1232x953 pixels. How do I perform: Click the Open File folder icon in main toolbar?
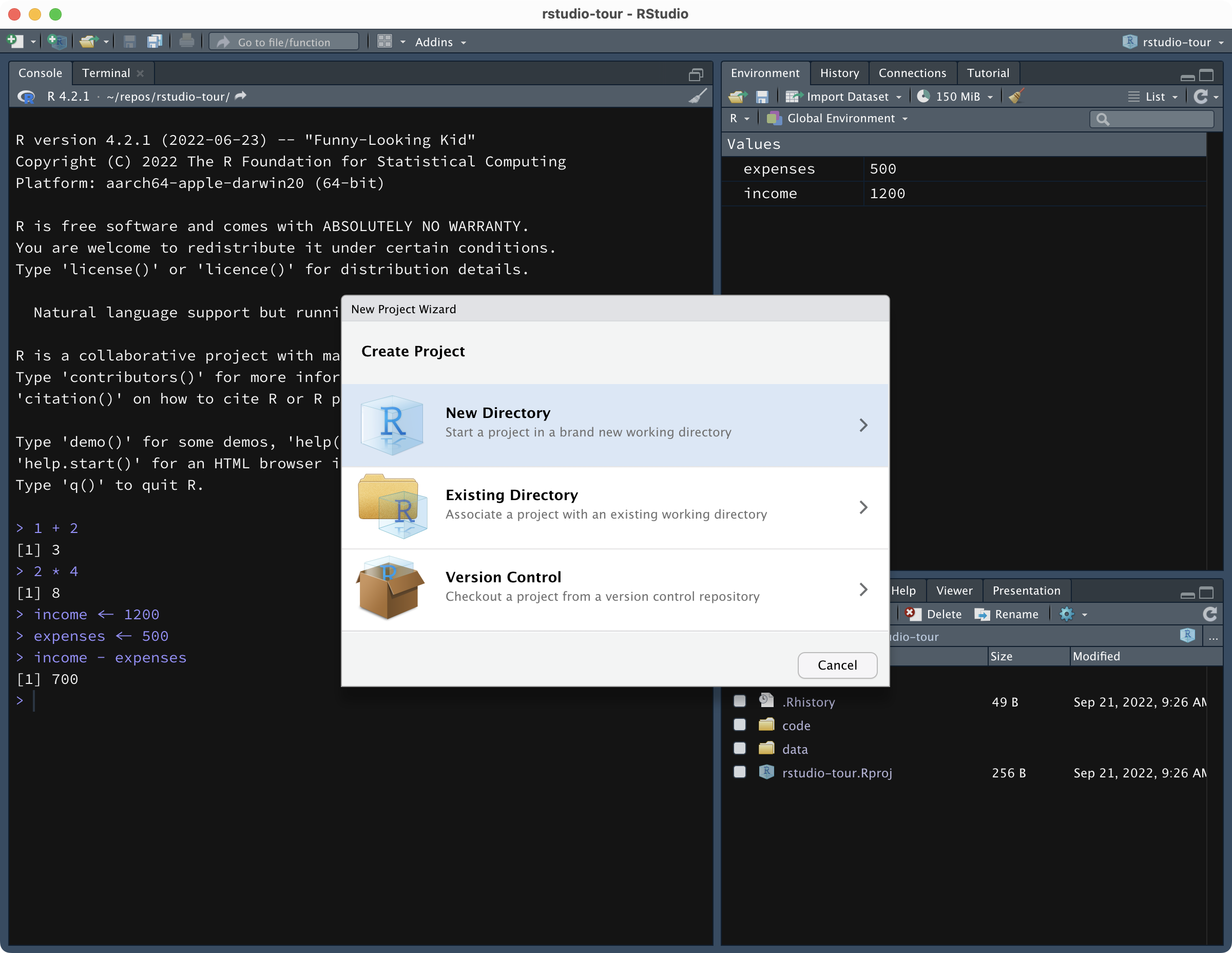click(x=89, y=42)
